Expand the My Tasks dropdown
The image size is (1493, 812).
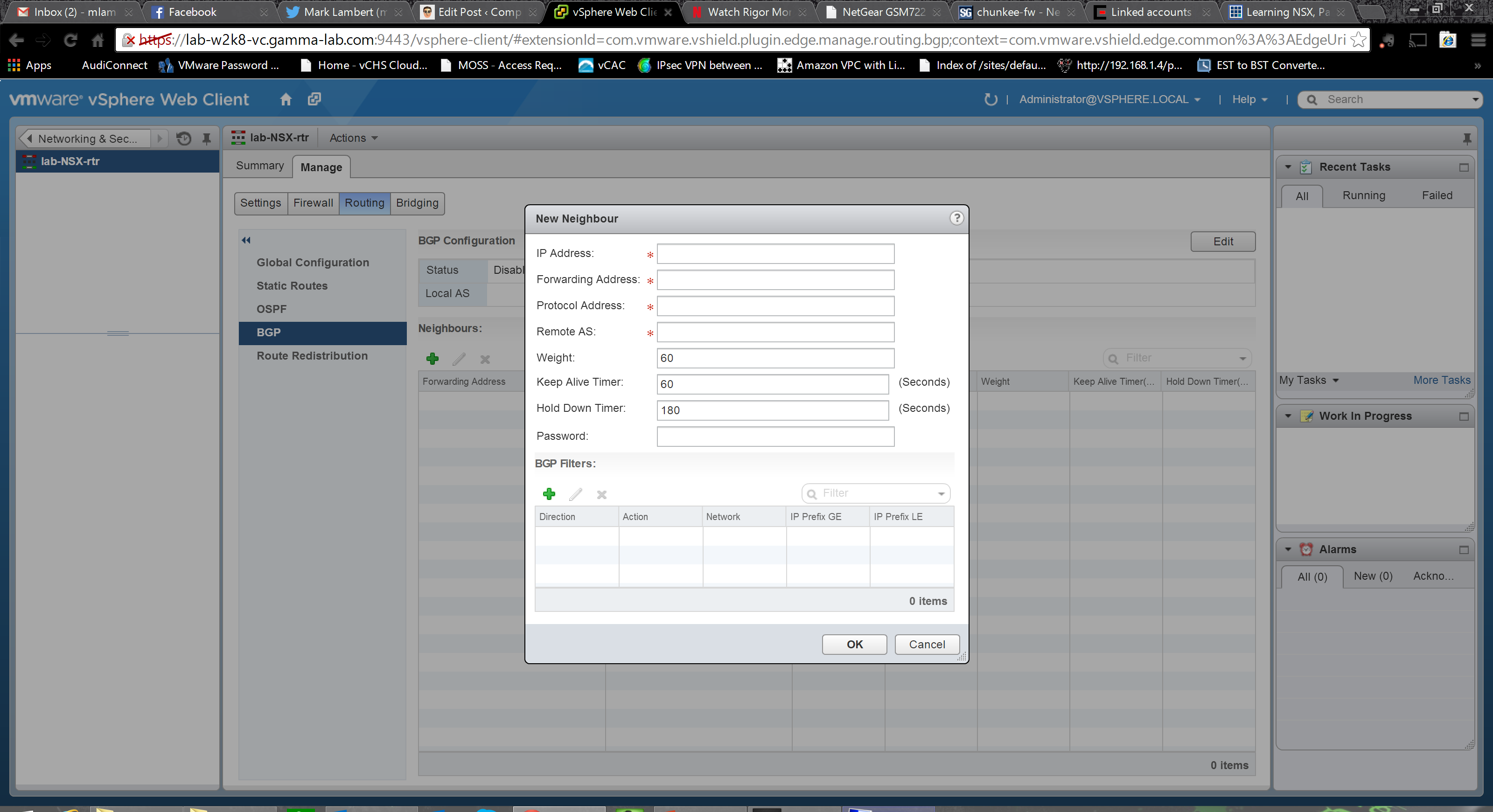click(1309, 381)
